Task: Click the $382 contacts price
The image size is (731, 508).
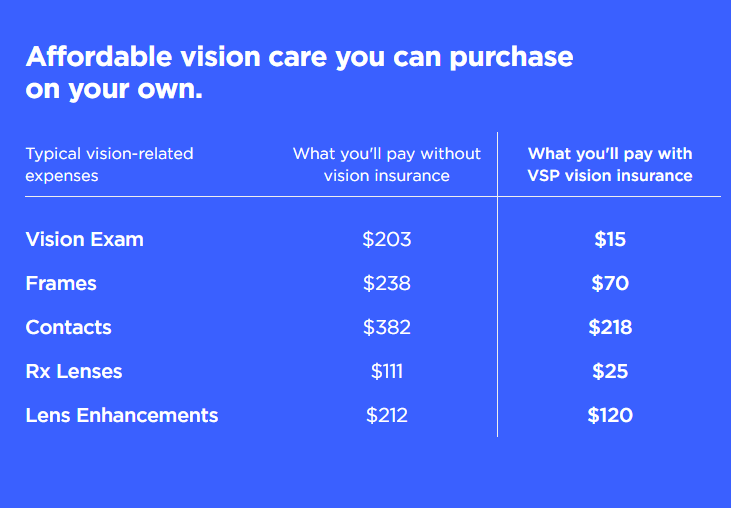Action: (x=386, y=327)
